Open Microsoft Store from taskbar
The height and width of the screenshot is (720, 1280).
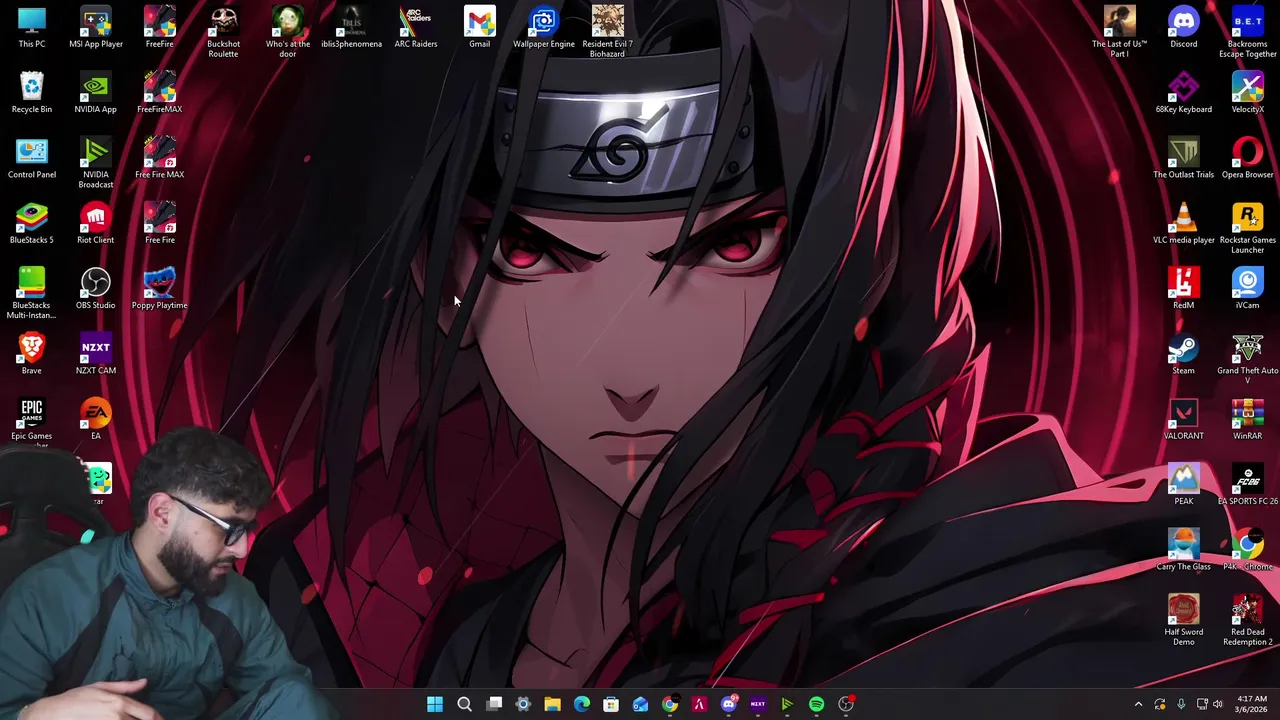tap(611, 704)
